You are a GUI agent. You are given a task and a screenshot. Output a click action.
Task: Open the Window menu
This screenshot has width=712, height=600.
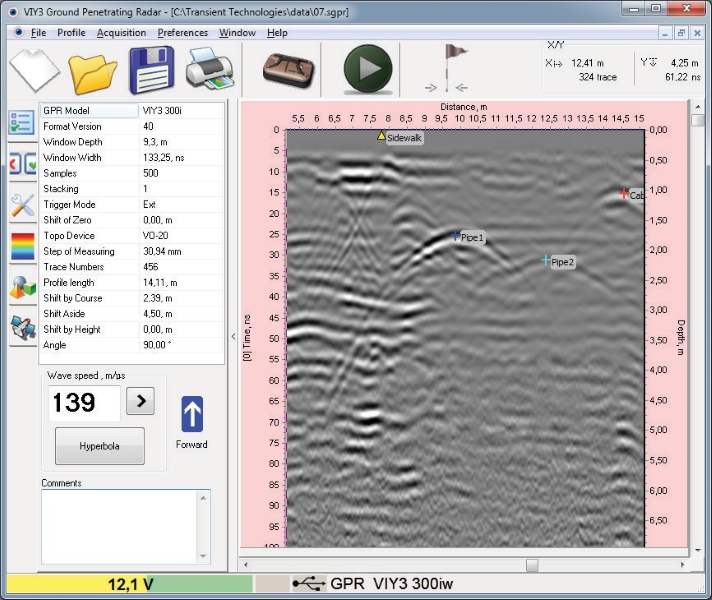click(237, 33)
